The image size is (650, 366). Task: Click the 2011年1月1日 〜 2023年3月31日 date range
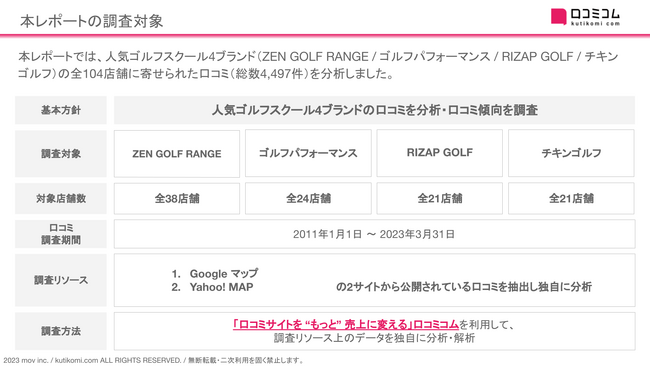point(374,234)
